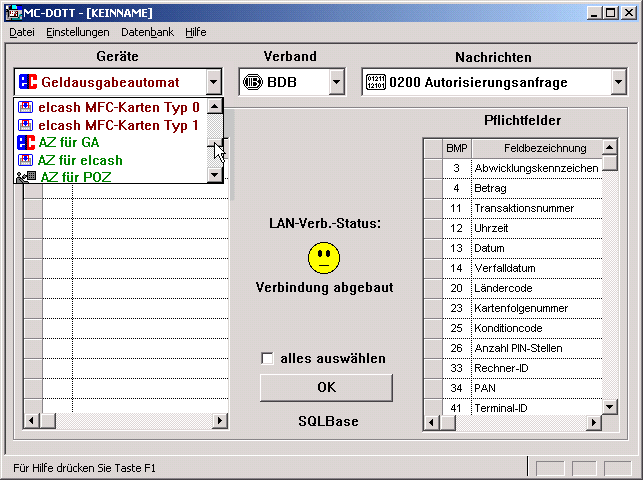Click the EC icon beside Geldausgabeautomat
Image resolution: width=643 pixels, height=480 pixels.
[x=28, y=82]
